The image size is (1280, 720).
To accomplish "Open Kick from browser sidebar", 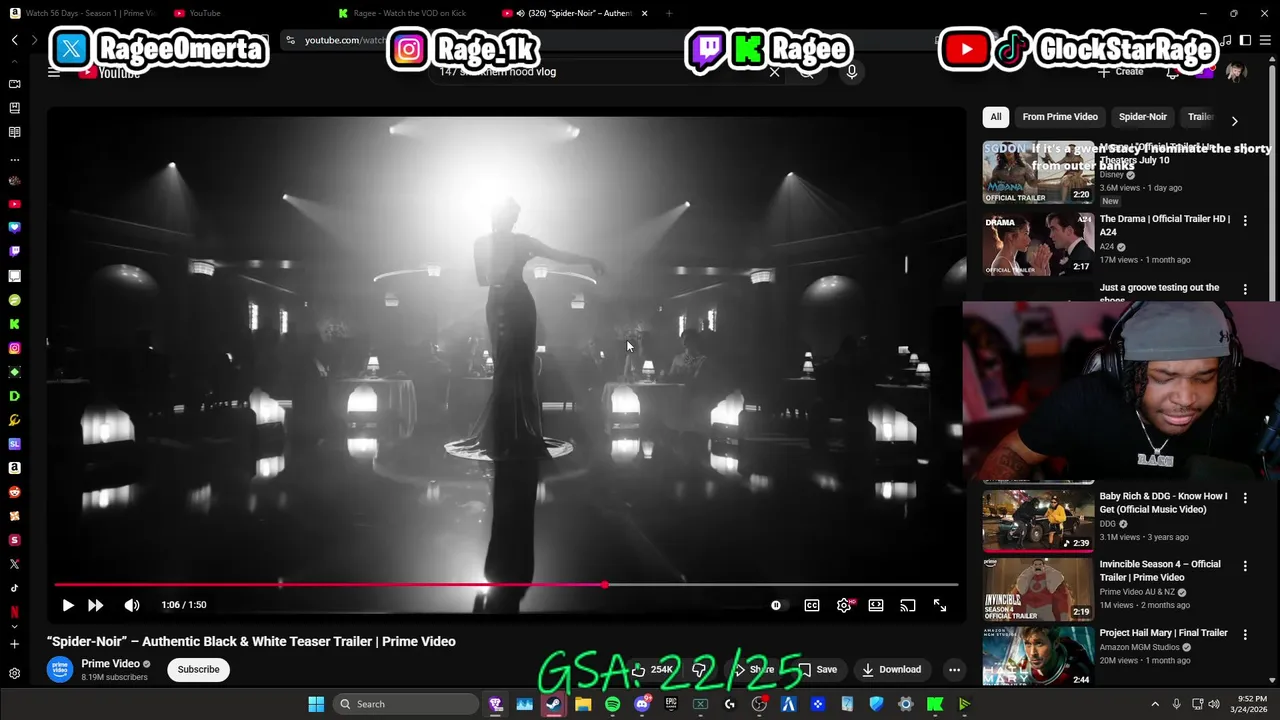I will pyautogui.click(x=14, y=324).
